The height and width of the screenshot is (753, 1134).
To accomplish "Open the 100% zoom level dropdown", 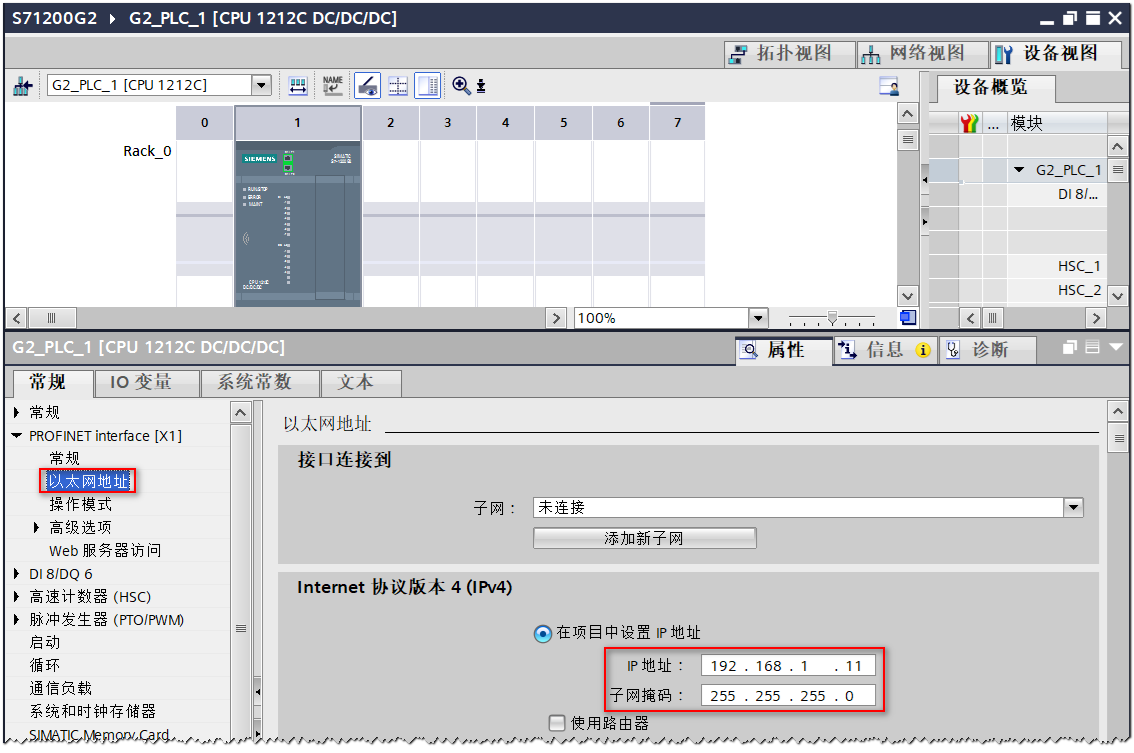I will (x=757, y=317).
